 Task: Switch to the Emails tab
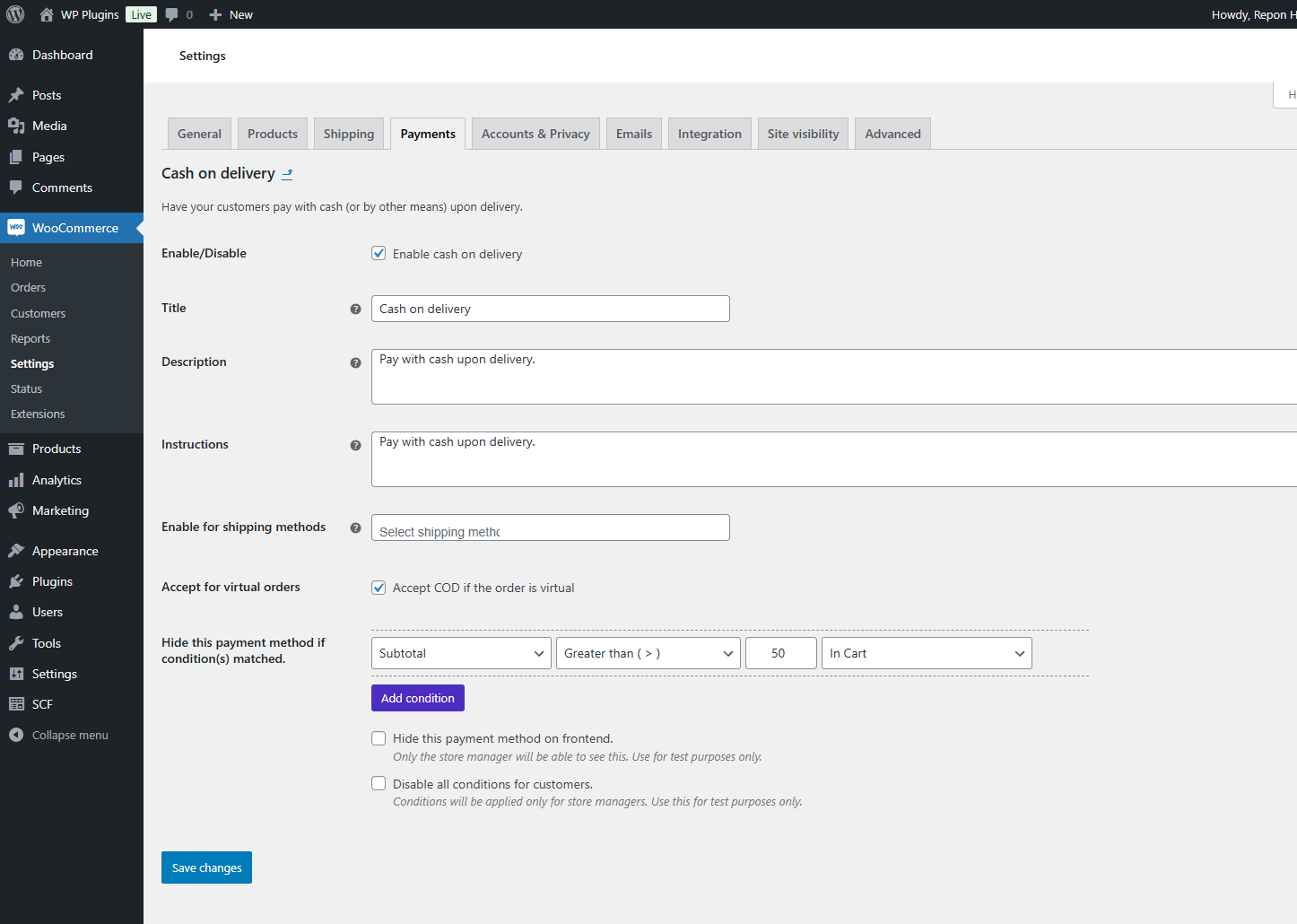coord(634,134)
